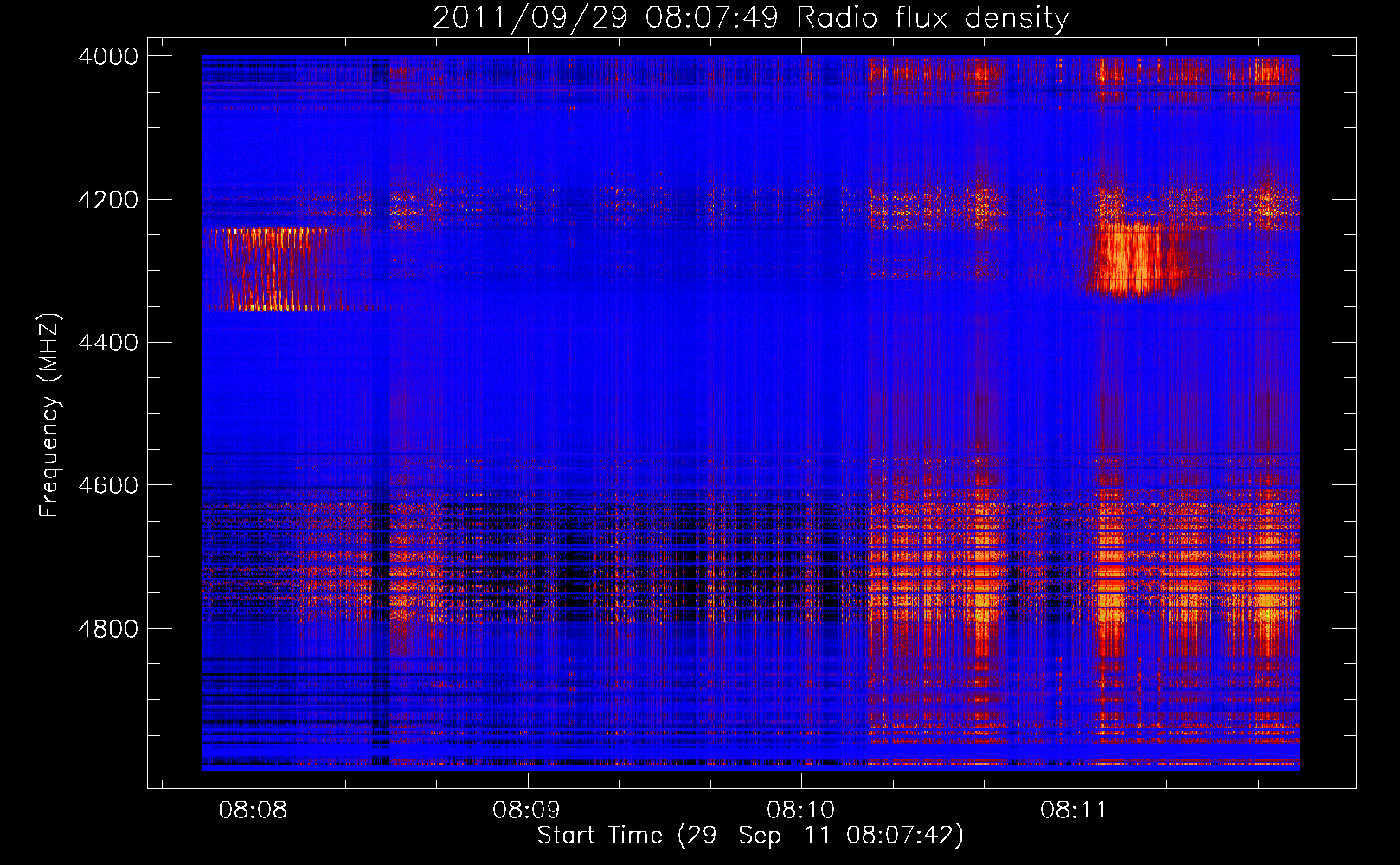Click the 08:11 time axis label
This screenshot has width=1400, height=865.
click(x=1074, y=810)
